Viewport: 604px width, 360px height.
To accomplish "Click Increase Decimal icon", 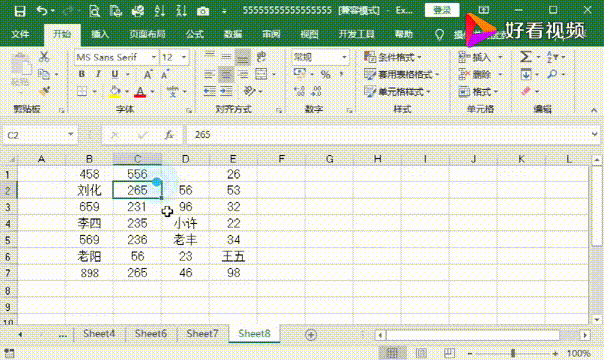I will (x=299, y=91).
